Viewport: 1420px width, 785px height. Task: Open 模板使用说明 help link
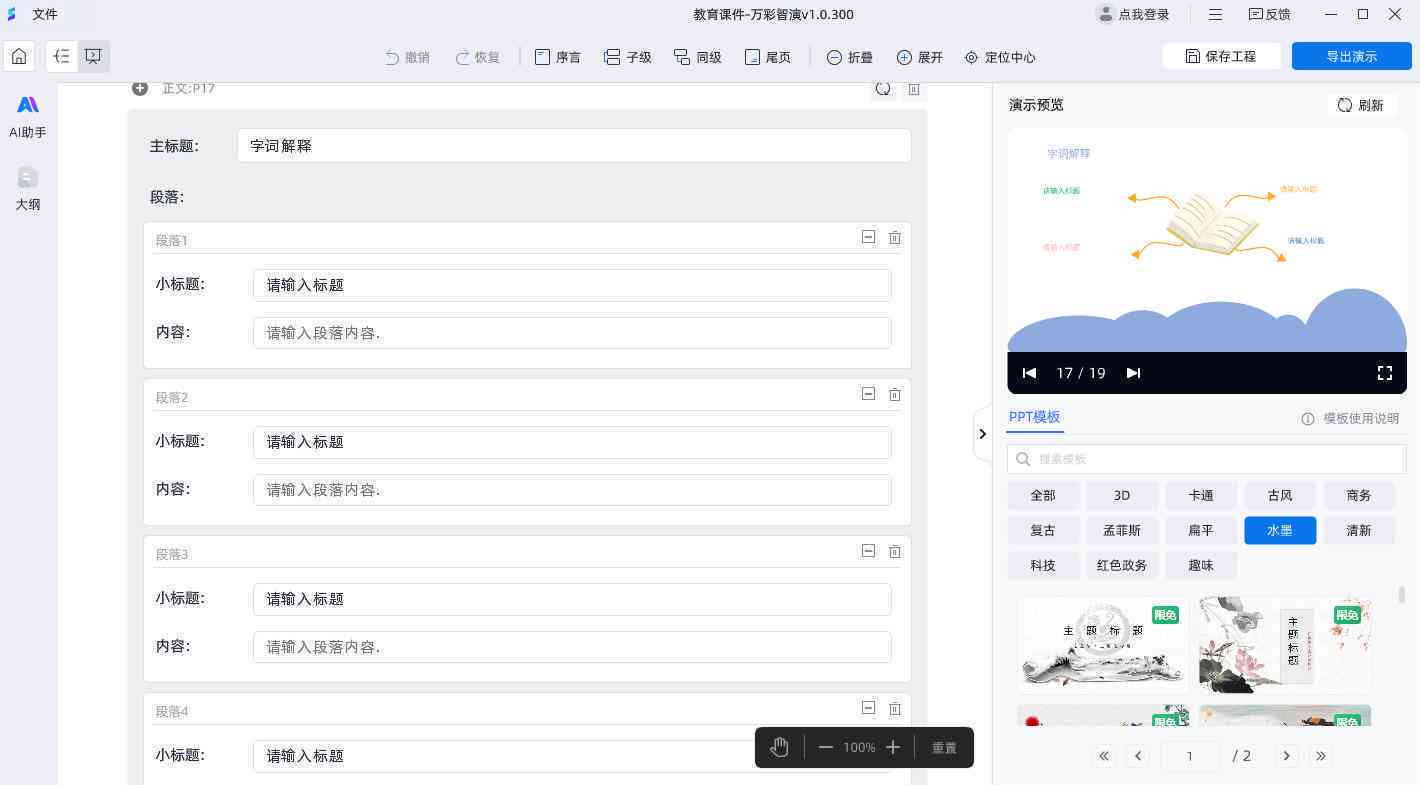(1350, 419)
